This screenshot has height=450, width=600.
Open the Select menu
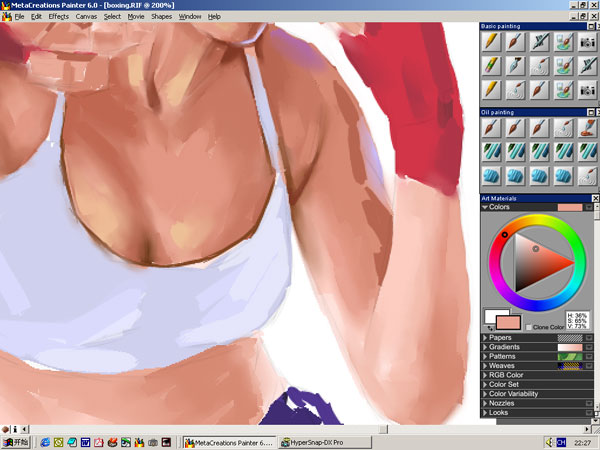coord(112,16)
